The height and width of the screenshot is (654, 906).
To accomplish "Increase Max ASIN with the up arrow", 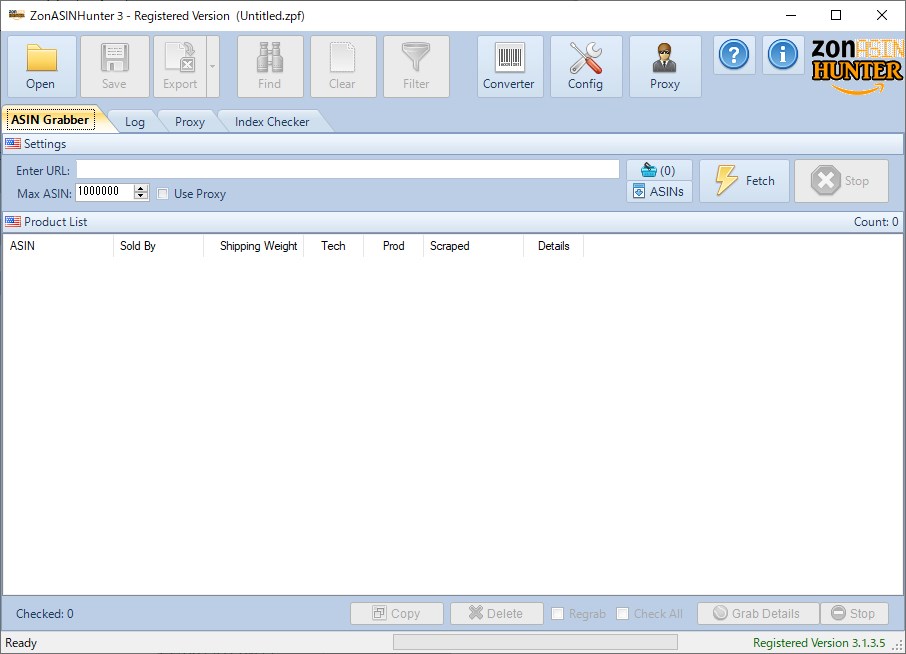I will (x=141, y=188).
